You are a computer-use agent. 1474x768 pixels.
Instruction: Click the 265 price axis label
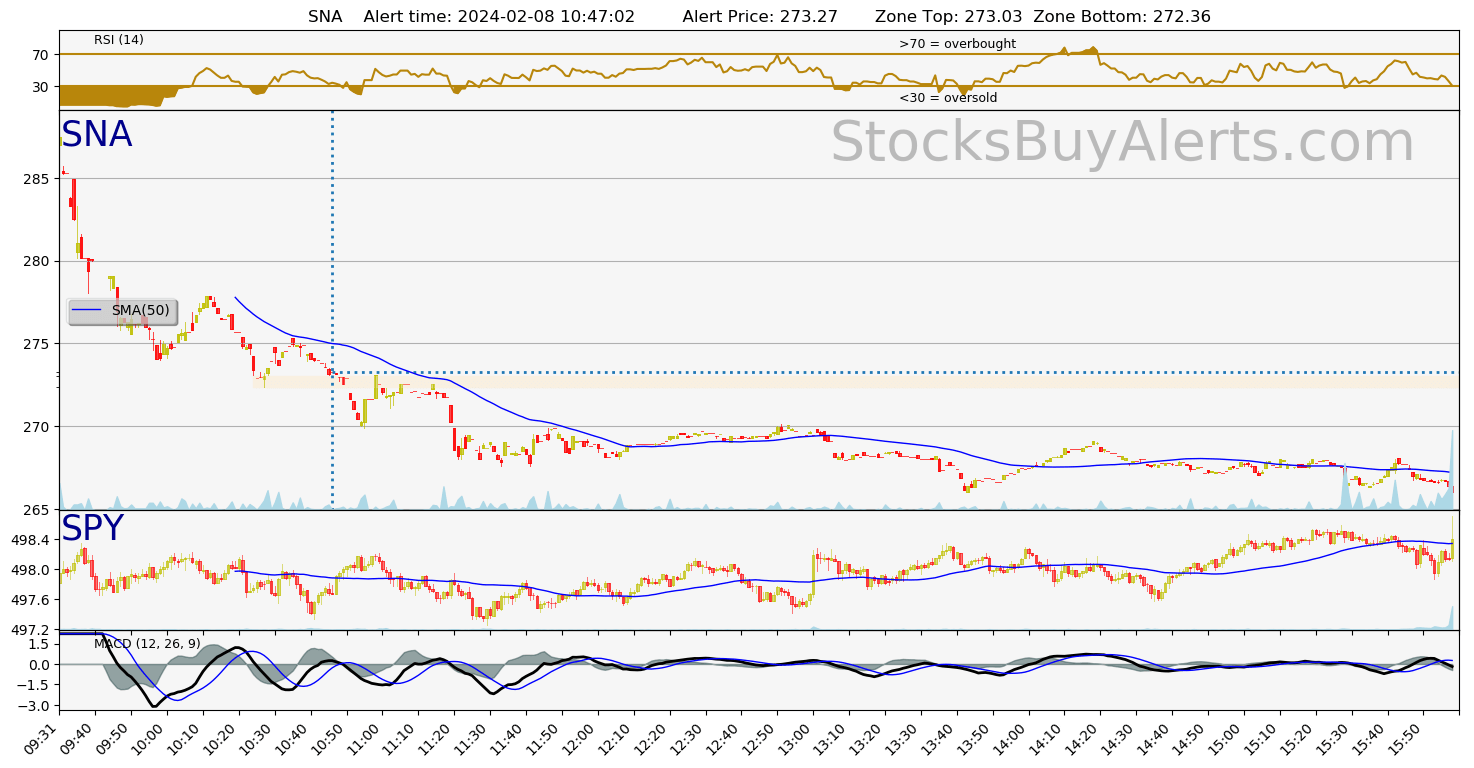37,510
